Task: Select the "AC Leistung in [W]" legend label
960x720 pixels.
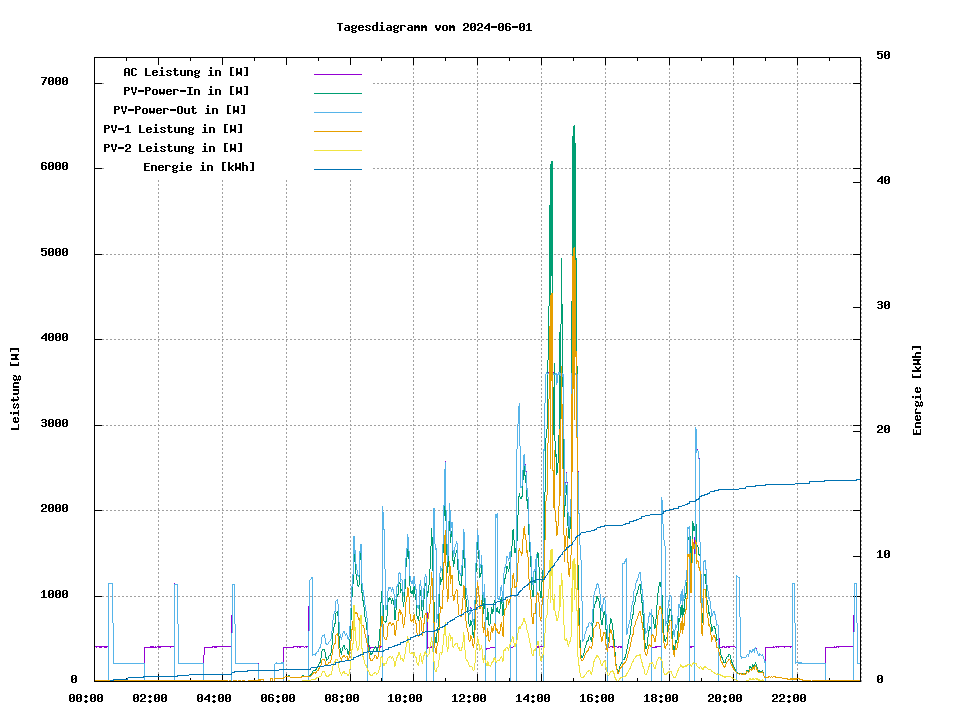Action: pyautogui.click(x=186, y=72)
